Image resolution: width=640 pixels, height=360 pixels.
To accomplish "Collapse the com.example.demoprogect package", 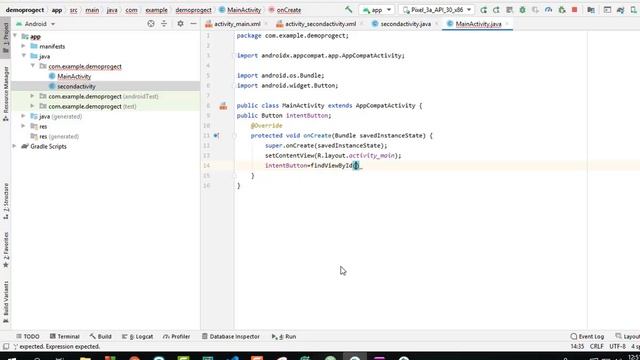I will tap(33, 66).
